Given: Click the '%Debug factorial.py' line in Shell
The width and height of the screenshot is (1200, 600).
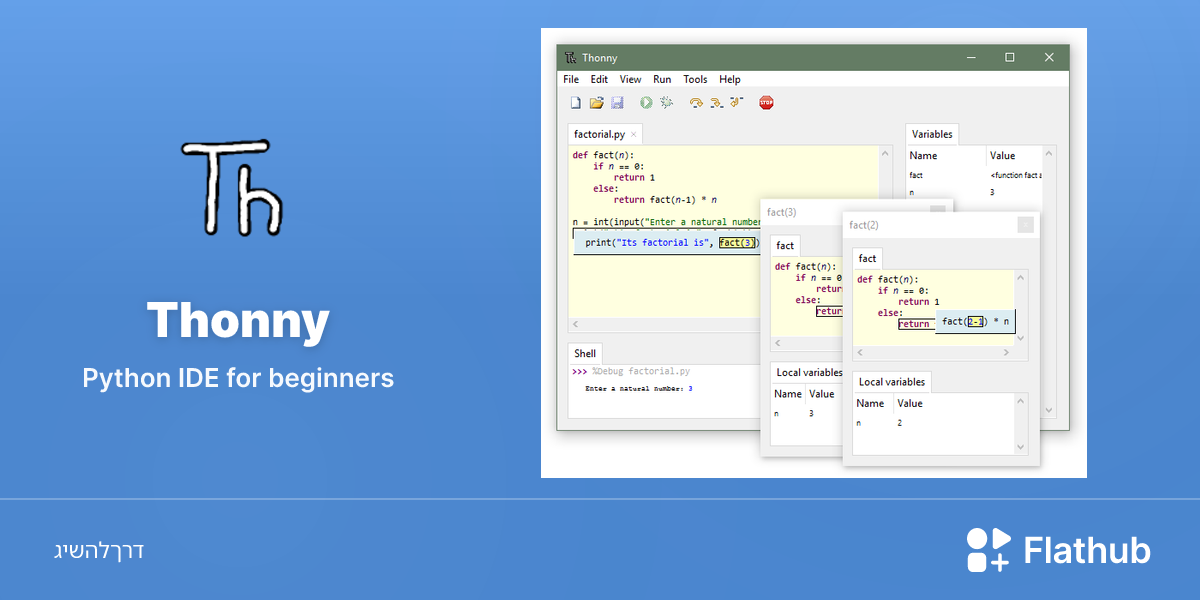Looking at the screenshot, I should [633, 371].
